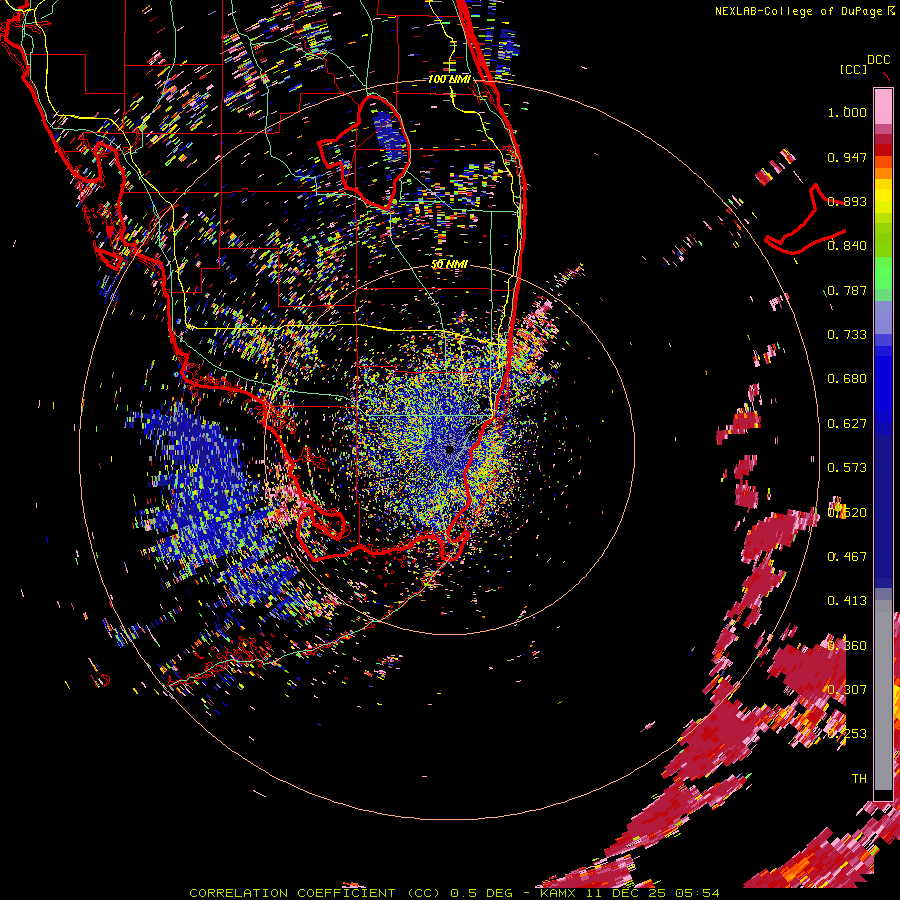The image size is (900, 900).
Task: Select the 0.947 scale value
Action: (x=847, y=157)
